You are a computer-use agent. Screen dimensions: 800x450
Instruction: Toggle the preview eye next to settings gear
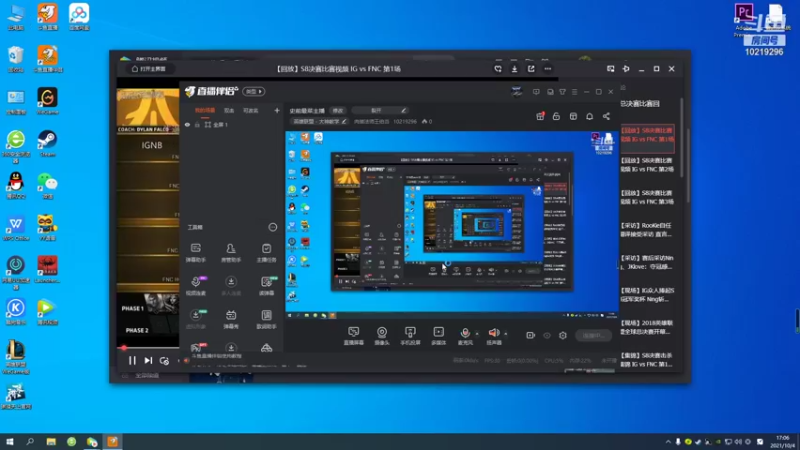click(x=547, y=335)
